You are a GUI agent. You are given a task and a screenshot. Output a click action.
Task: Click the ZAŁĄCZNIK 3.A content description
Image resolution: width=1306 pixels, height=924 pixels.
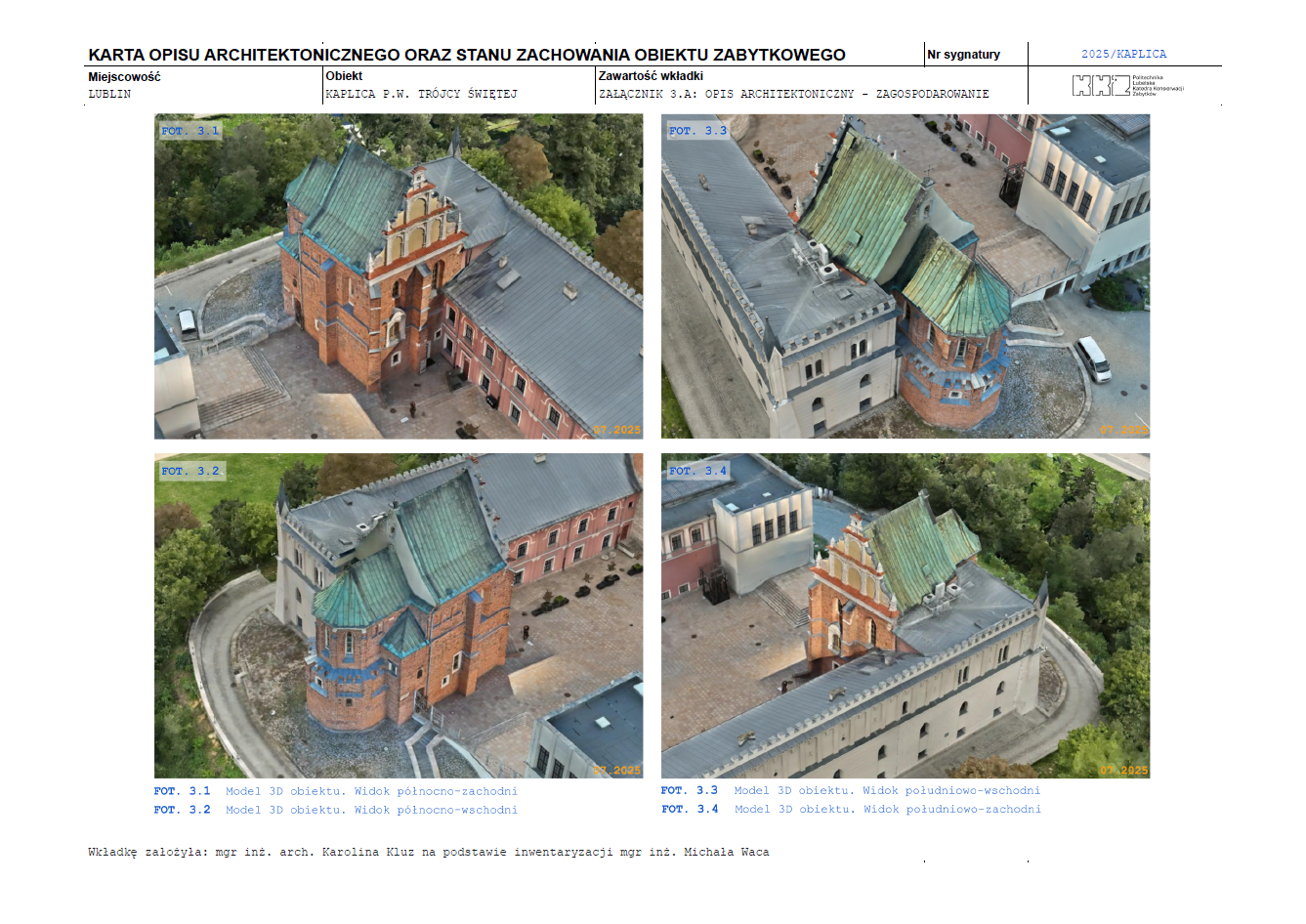793,95
